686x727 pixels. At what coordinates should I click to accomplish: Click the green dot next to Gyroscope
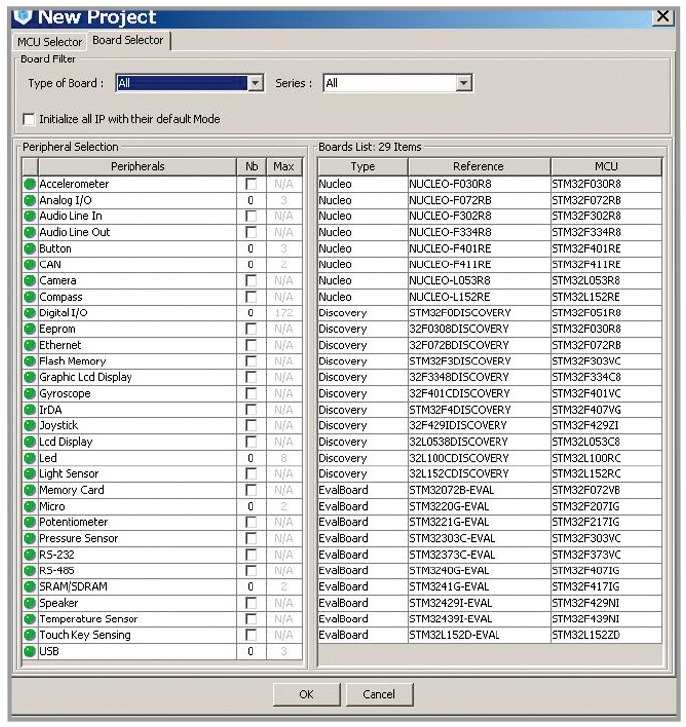point(30,394)
